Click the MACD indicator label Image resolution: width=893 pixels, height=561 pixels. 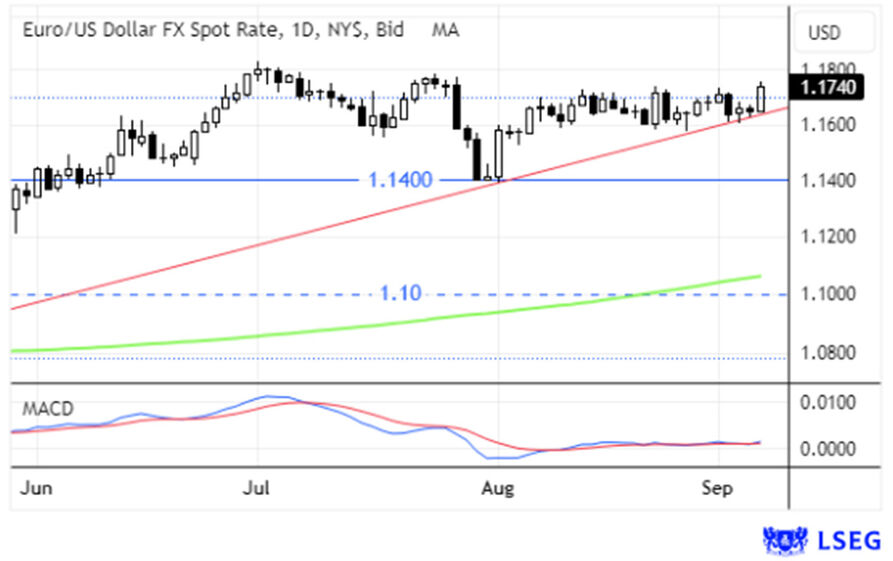click(x=48, y=409)
